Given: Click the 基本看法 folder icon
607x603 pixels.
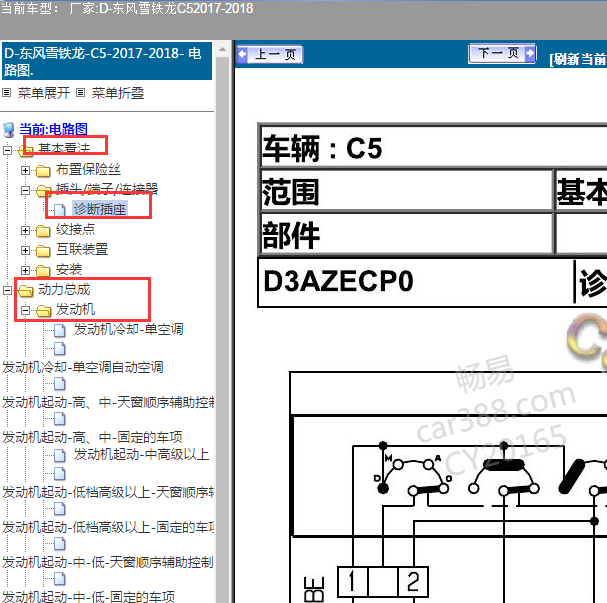Looking at the screenshot, I should click(26, 150).
